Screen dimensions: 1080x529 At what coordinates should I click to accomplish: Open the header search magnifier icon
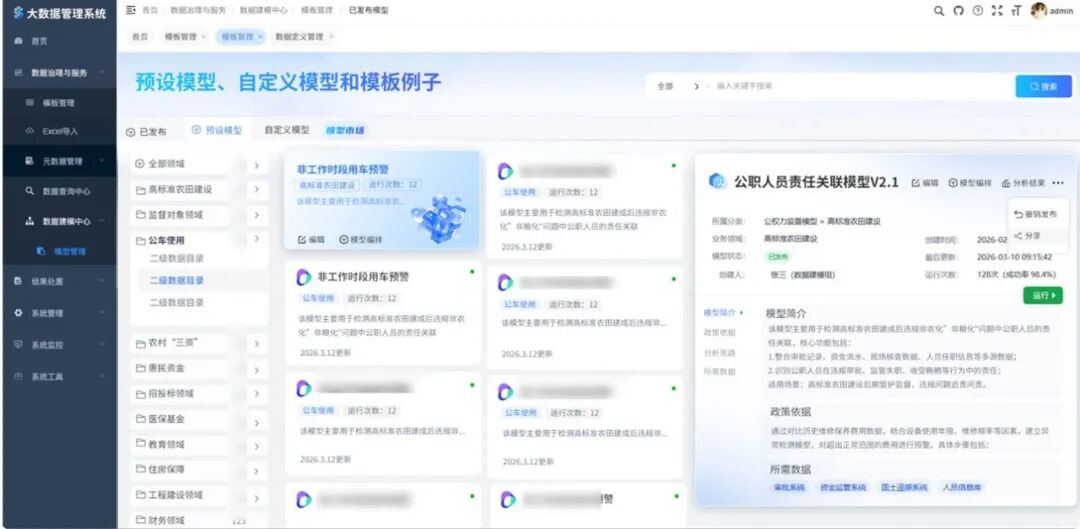[x=939, y=11]
